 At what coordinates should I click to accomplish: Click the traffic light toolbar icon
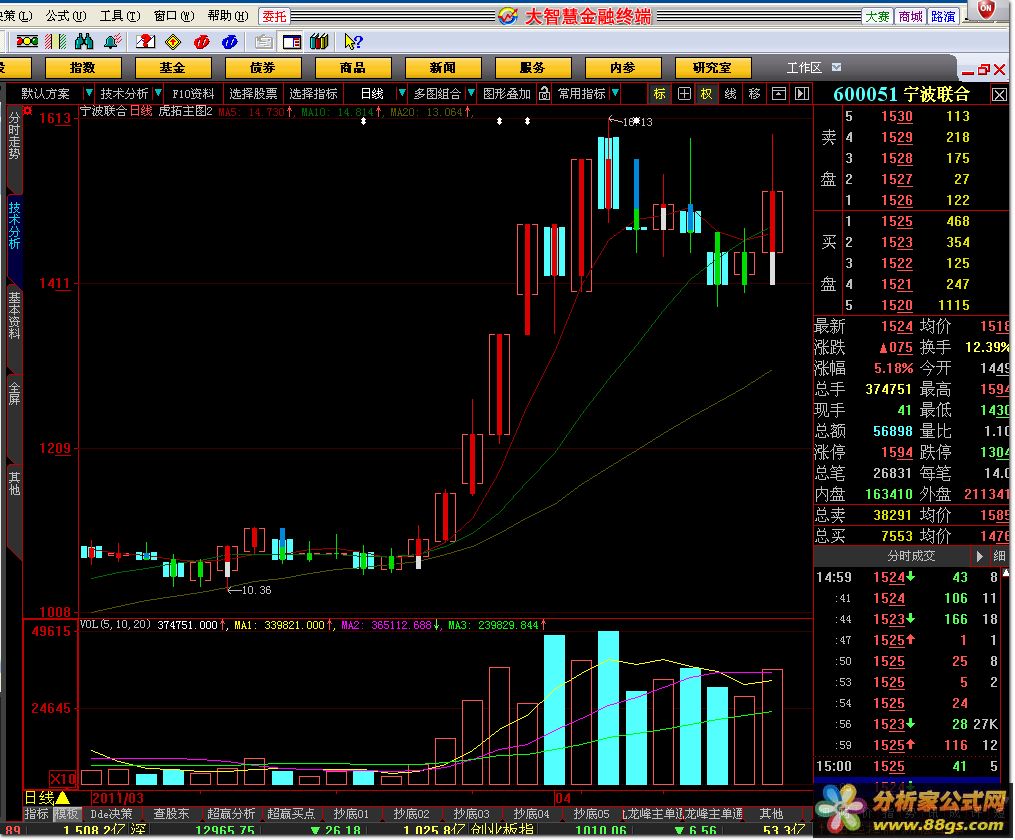(27, 42)
